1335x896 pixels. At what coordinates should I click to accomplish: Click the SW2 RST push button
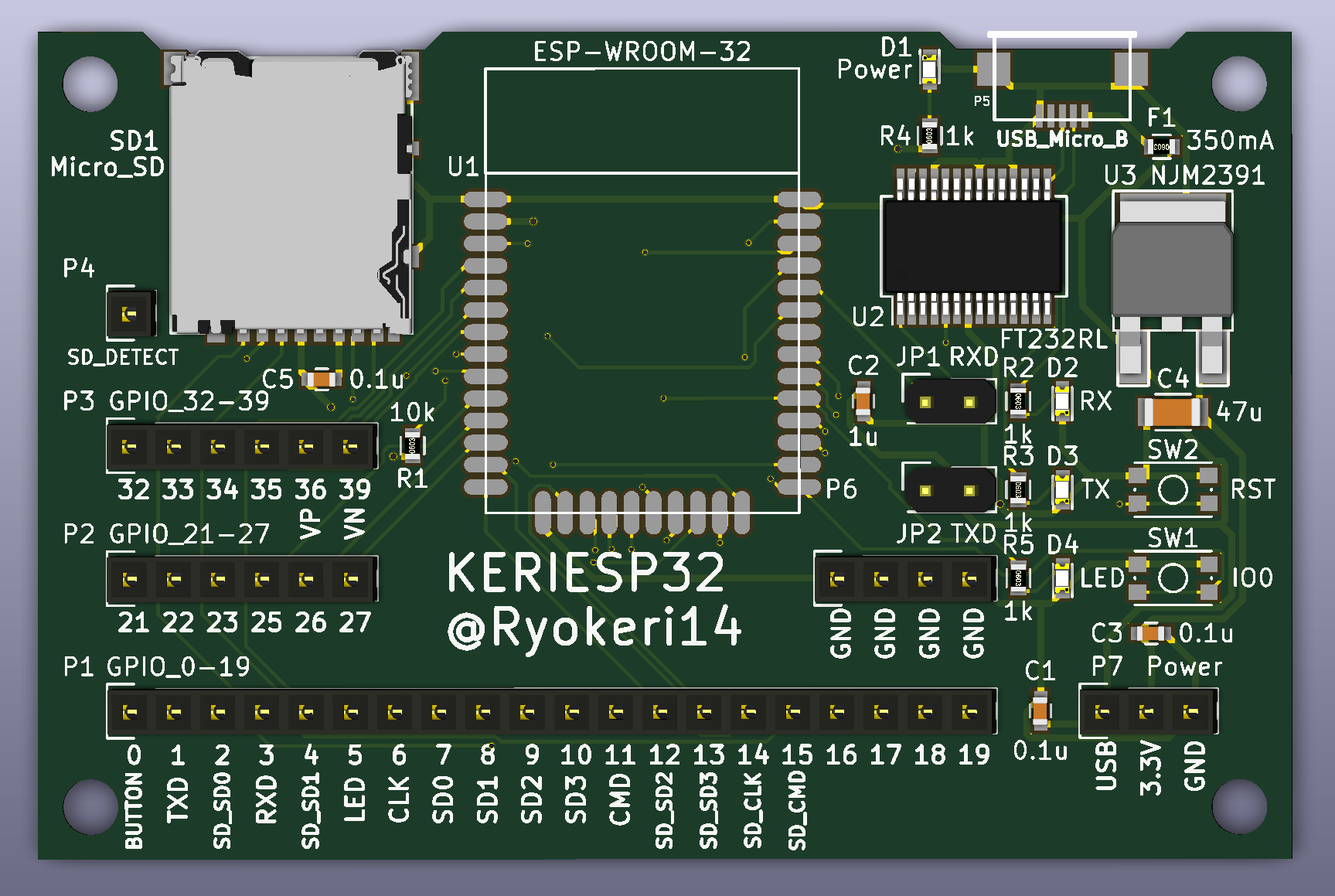(x=1173, y=489)
